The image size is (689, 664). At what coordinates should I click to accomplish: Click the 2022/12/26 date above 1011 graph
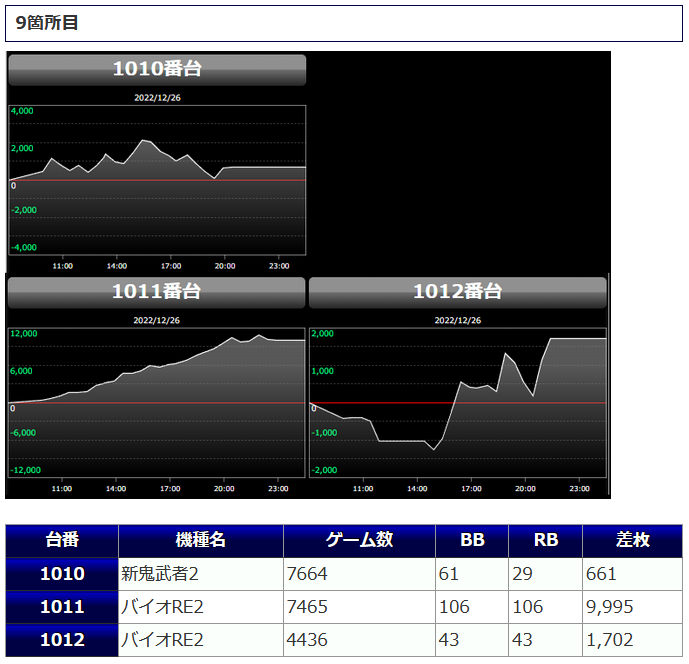156,320
